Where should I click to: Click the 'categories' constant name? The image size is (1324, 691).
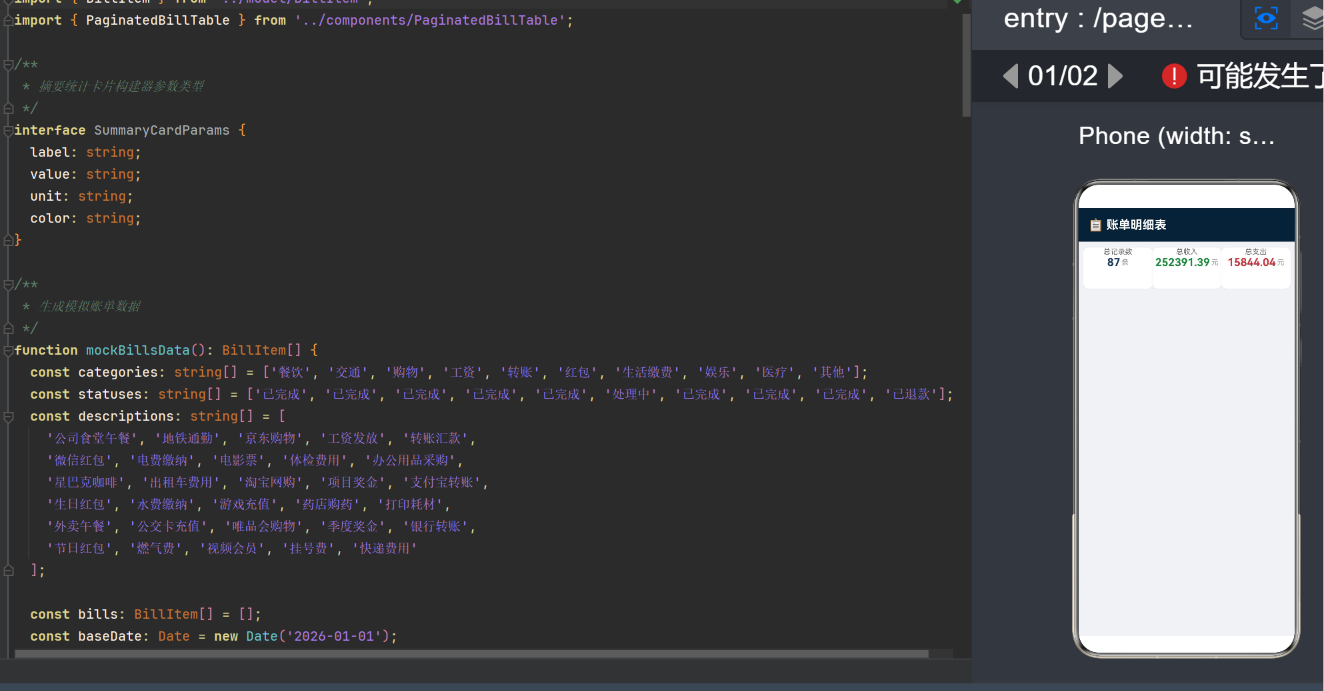pos(118,372)
